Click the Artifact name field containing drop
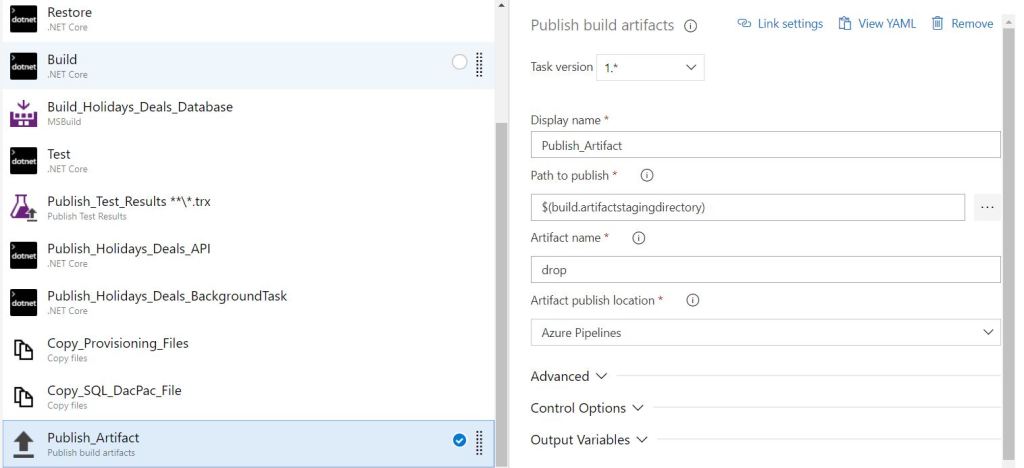This screenshot has width=1024, height=468. pyautogui.click(x=765, y=270)
